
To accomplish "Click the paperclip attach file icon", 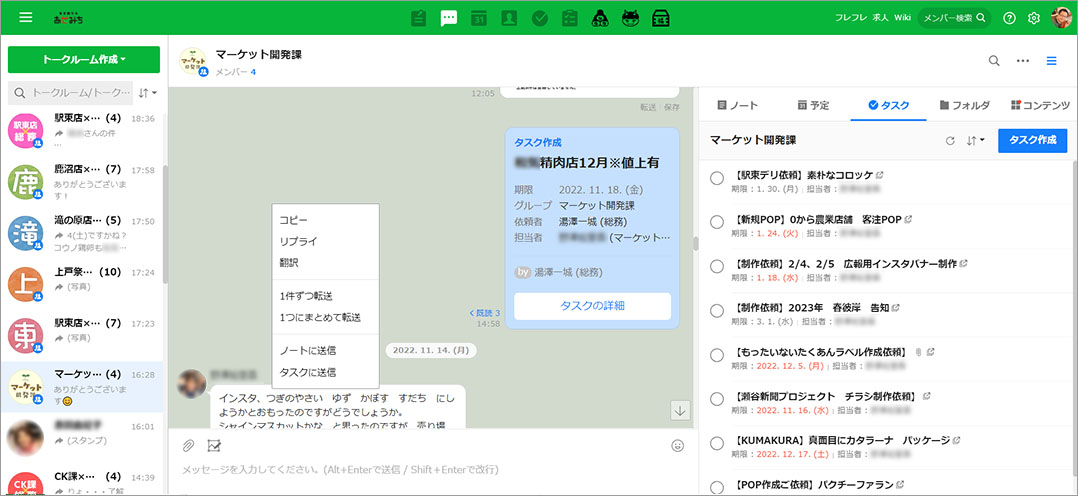I will (x=188, y=446).
